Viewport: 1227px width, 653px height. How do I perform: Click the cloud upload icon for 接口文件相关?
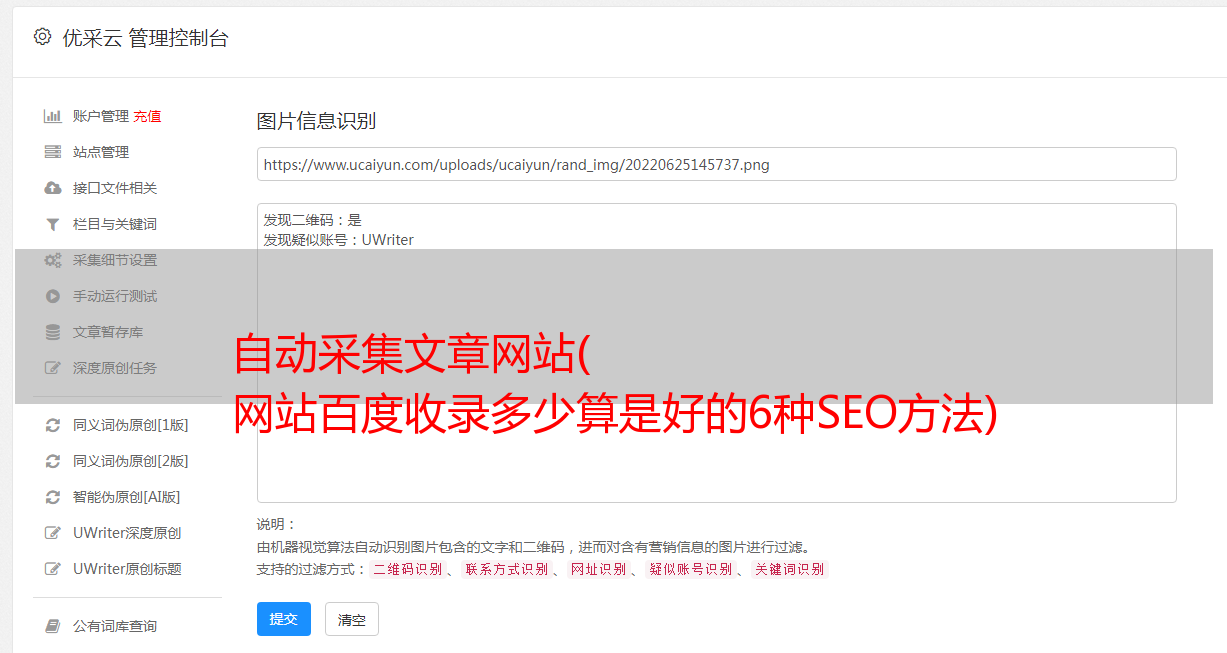(53, 188)
